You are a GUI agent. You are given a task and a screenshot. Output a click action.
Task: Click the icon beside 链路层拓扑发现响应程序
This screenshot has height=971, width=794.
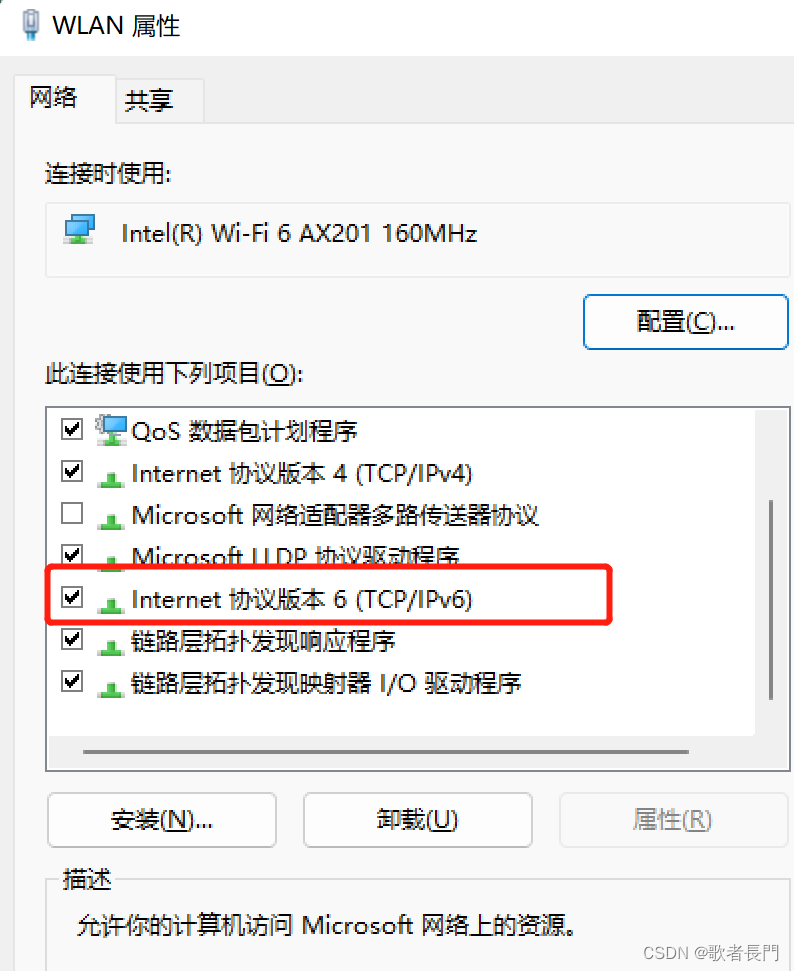(111, 647)
